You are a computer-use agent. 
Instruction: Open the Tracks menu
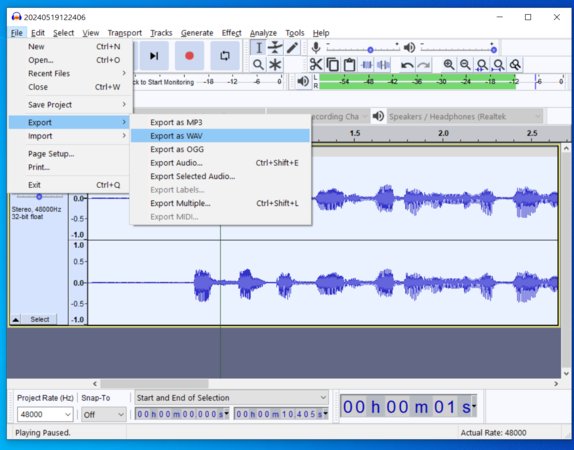[161, 33]
